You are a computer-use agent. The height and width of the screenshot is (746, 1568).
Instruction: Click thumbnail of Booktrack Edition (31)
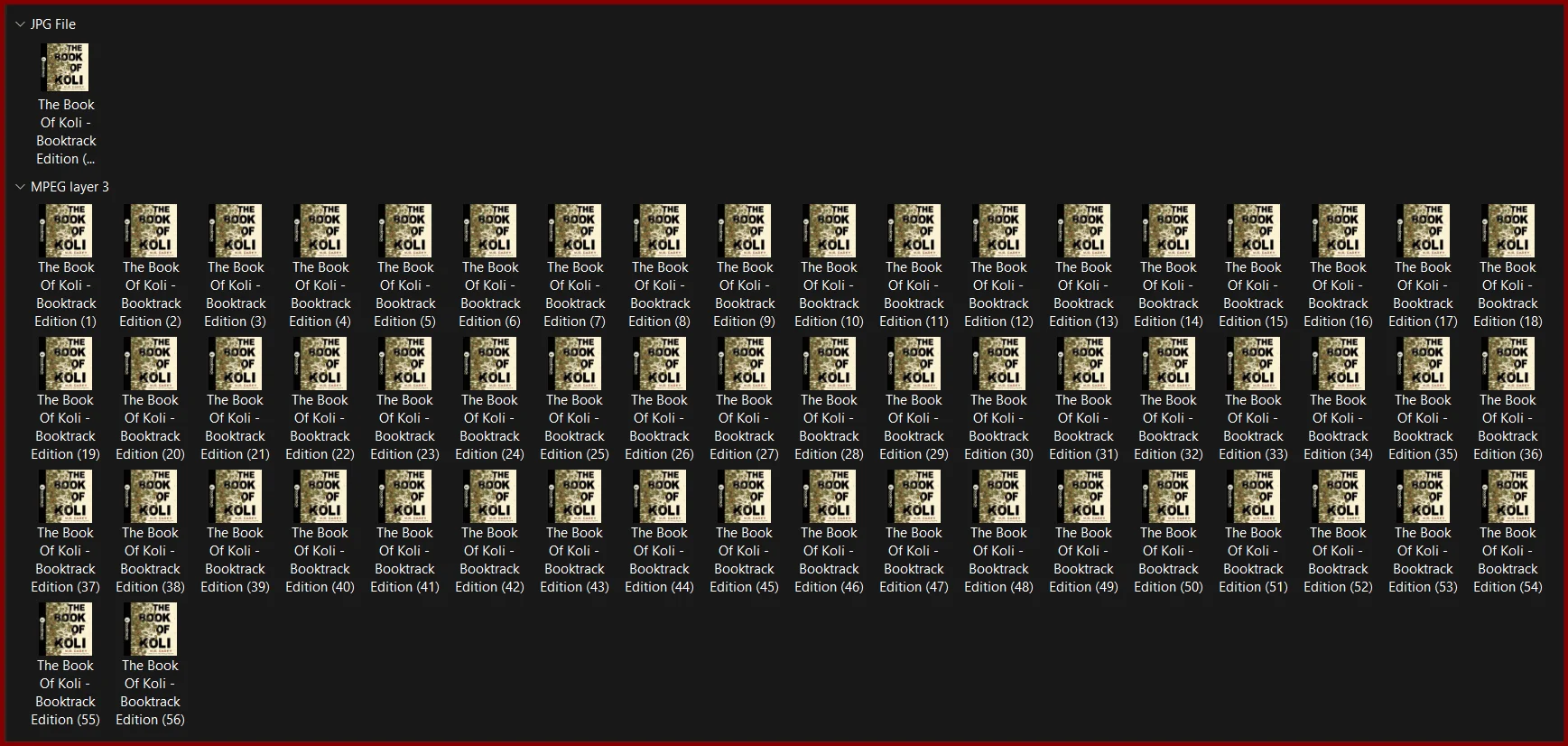(x=1084, y=363)
